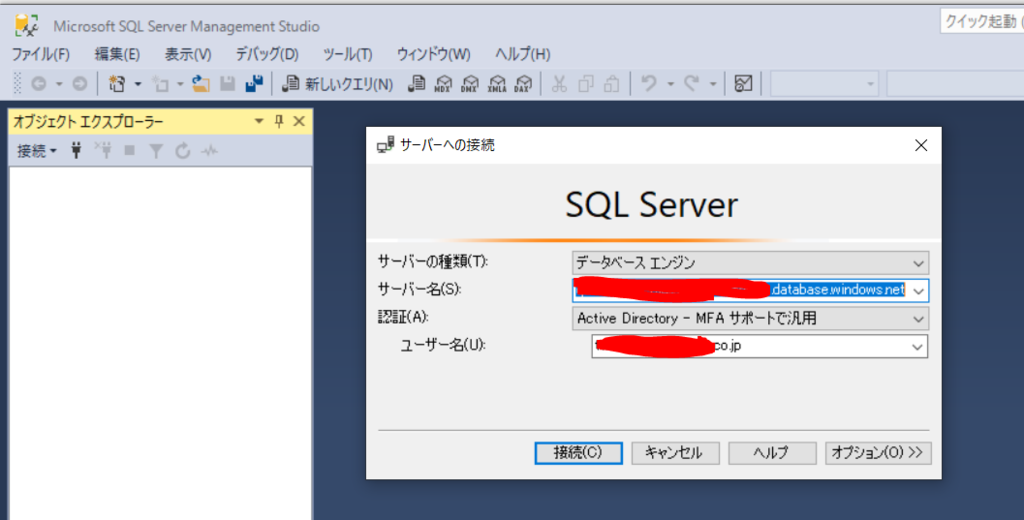
Task: Click the キャンセル button
Action: coord(675,453)
